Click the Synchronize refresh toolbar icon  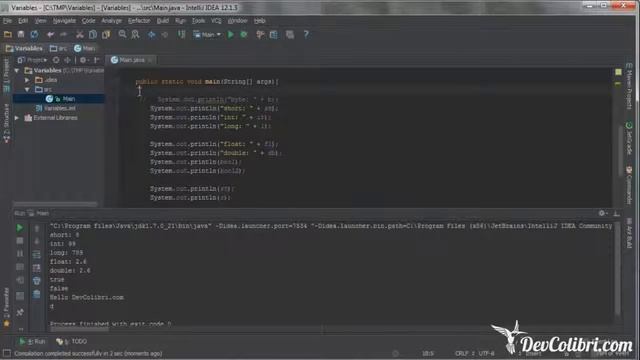tap(34, 35)
